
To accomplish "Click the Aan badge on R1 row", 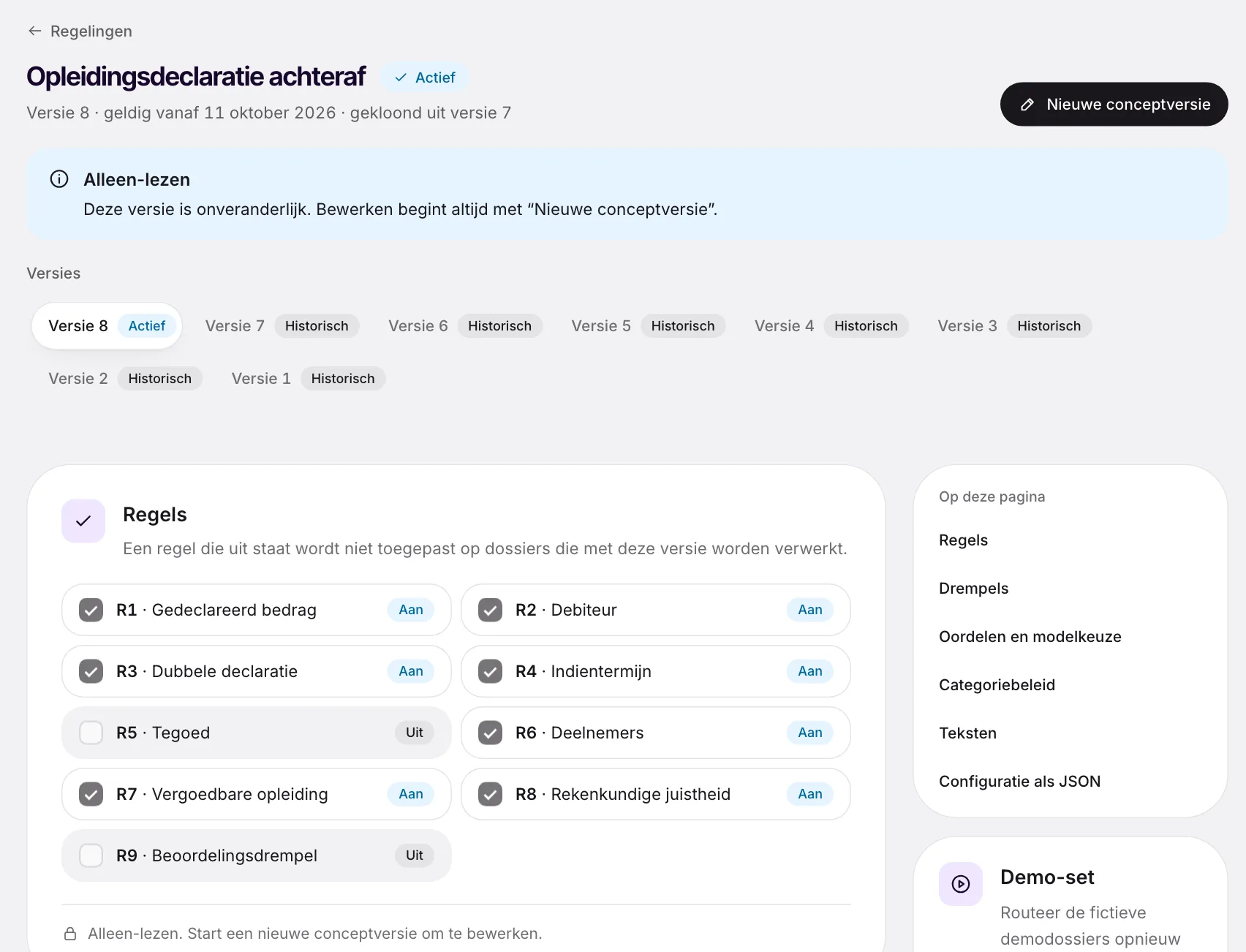I will click(411, 610).
